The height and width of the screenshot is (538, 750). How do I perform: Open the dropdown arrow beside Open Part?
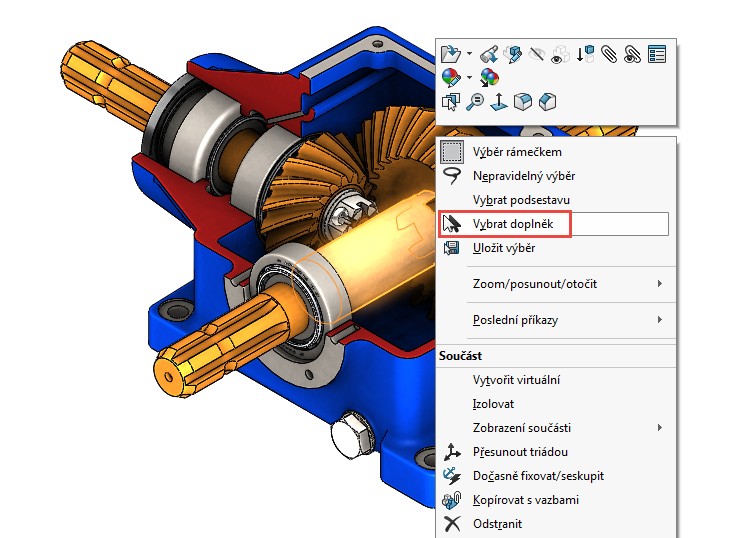pyautogui.click(x=469, y=54)
